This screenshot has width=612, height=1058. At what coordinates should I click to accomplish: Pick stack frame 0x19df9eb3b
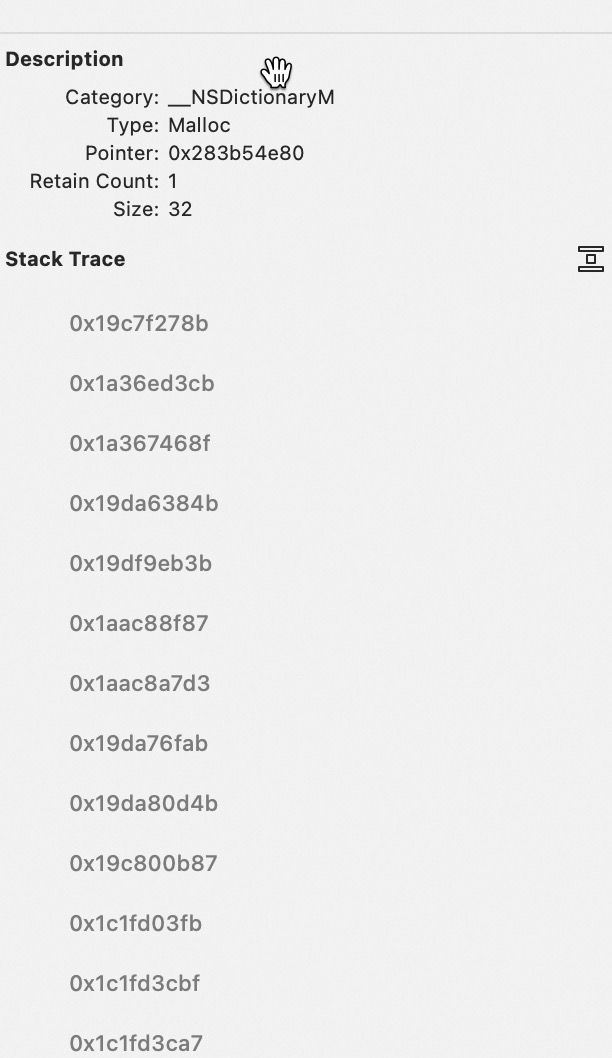coord(141,563)
